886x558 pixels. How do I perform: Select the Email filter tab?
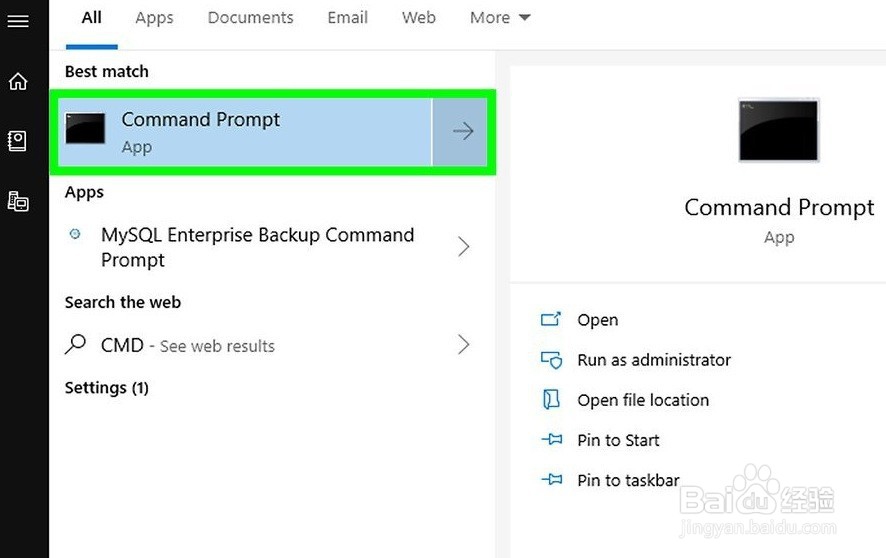pos(348,18)
